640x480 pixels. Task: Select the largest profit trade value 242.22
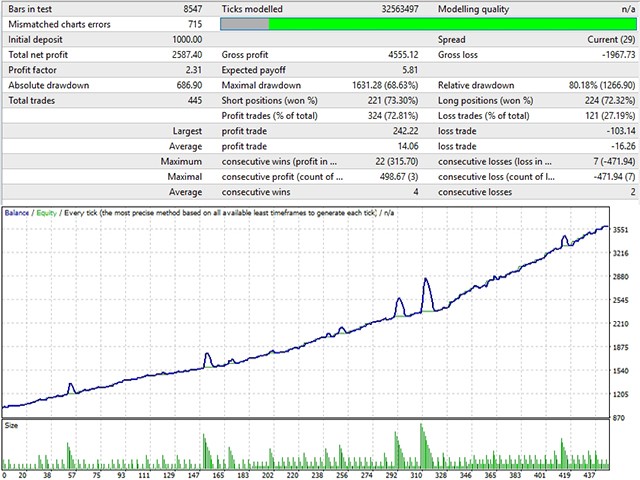pyautogui.click(x=405, y=131)
